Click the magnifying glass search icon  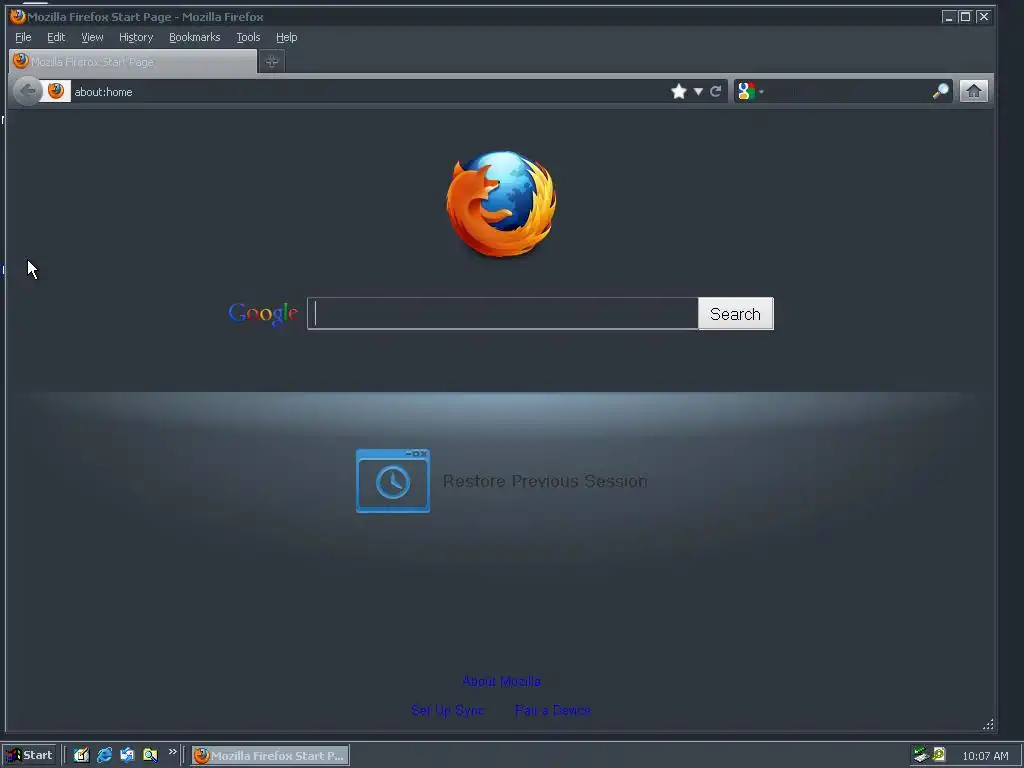coord(940,91)
